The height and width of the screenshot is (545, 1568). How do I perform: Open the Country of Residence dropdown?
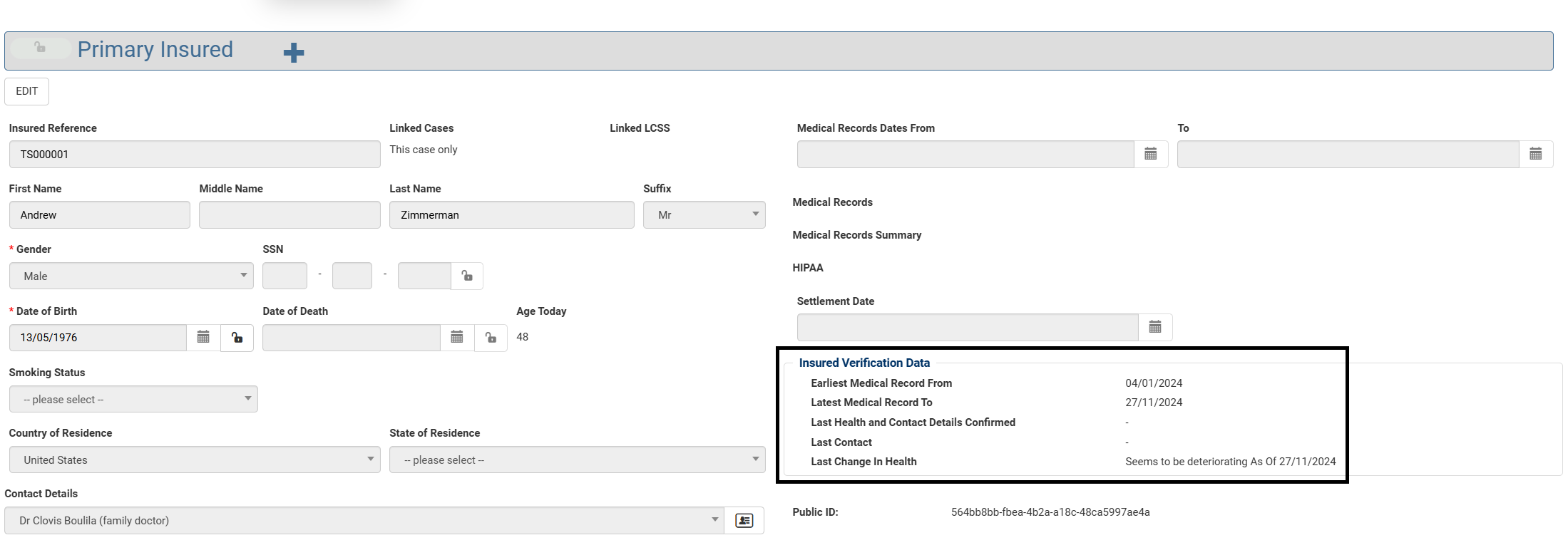point(194,460)
